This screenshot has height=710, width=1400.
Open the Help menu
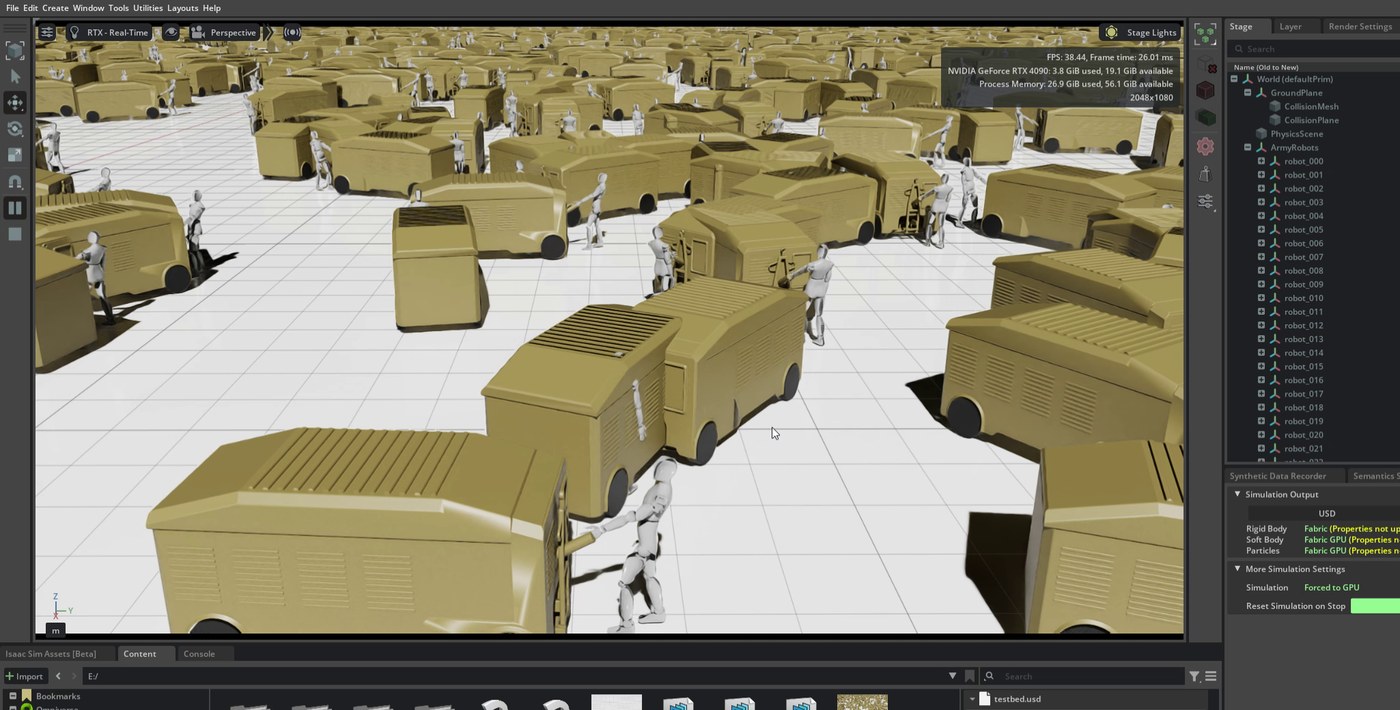pyautogui.click(x=211, y=8)
